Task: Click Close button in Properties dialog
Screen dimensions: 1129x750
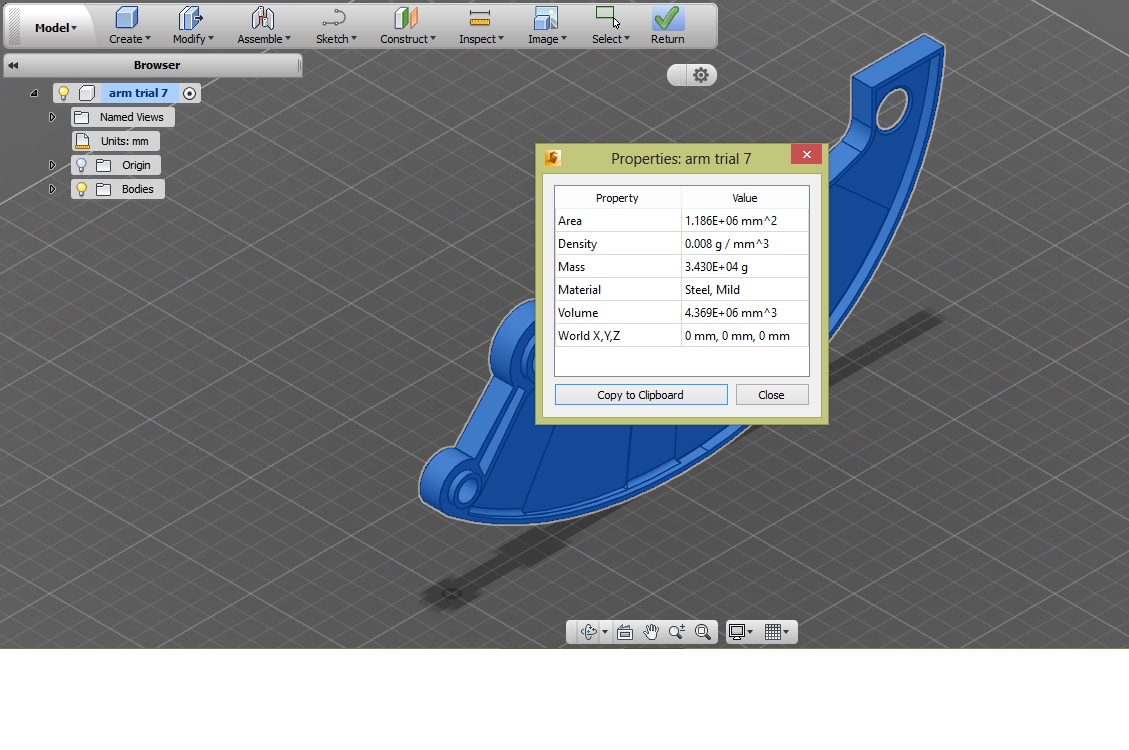Action: click(x=772, y=394)
